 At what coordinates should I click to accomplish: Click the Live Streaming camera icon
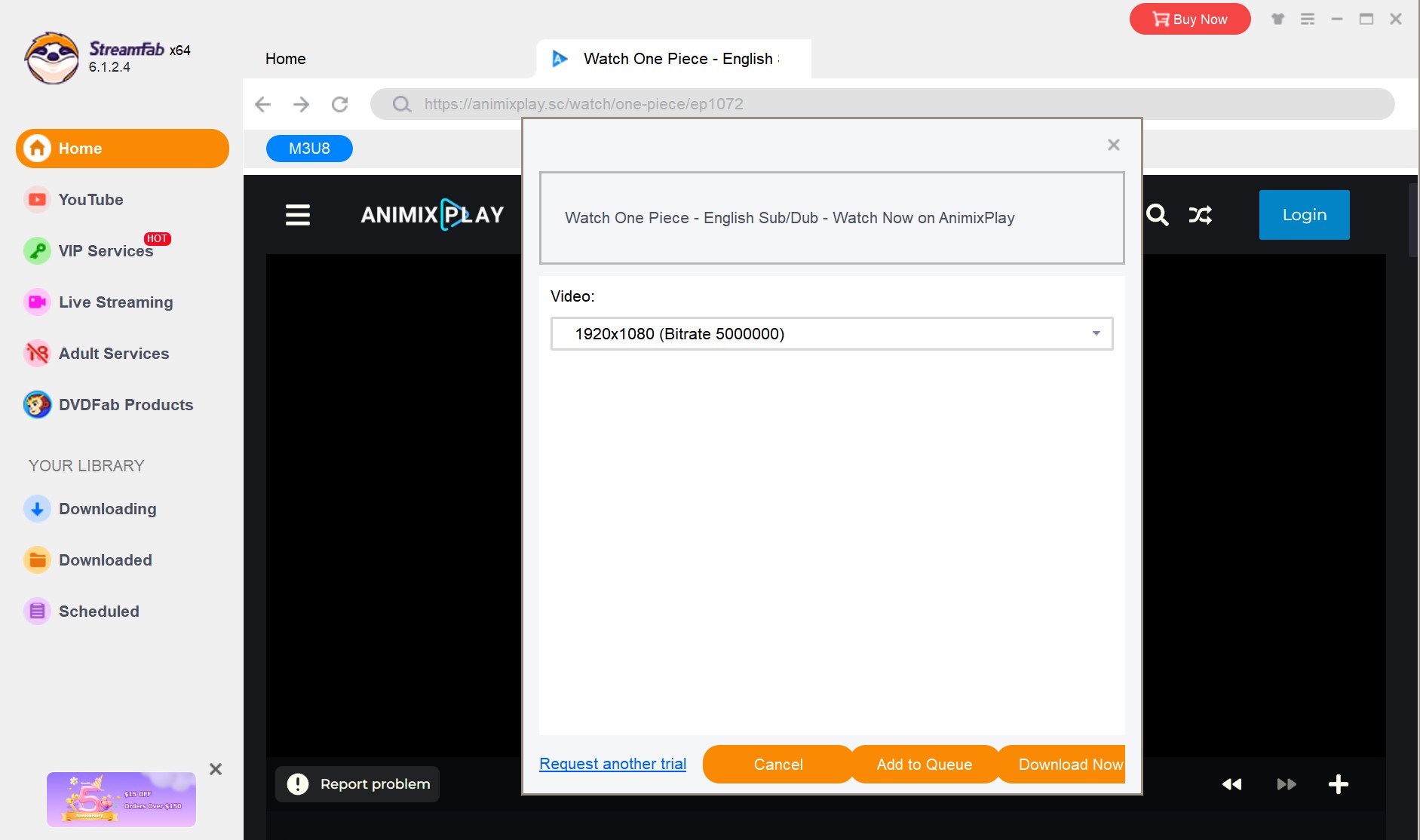click(x=37, y=302)
